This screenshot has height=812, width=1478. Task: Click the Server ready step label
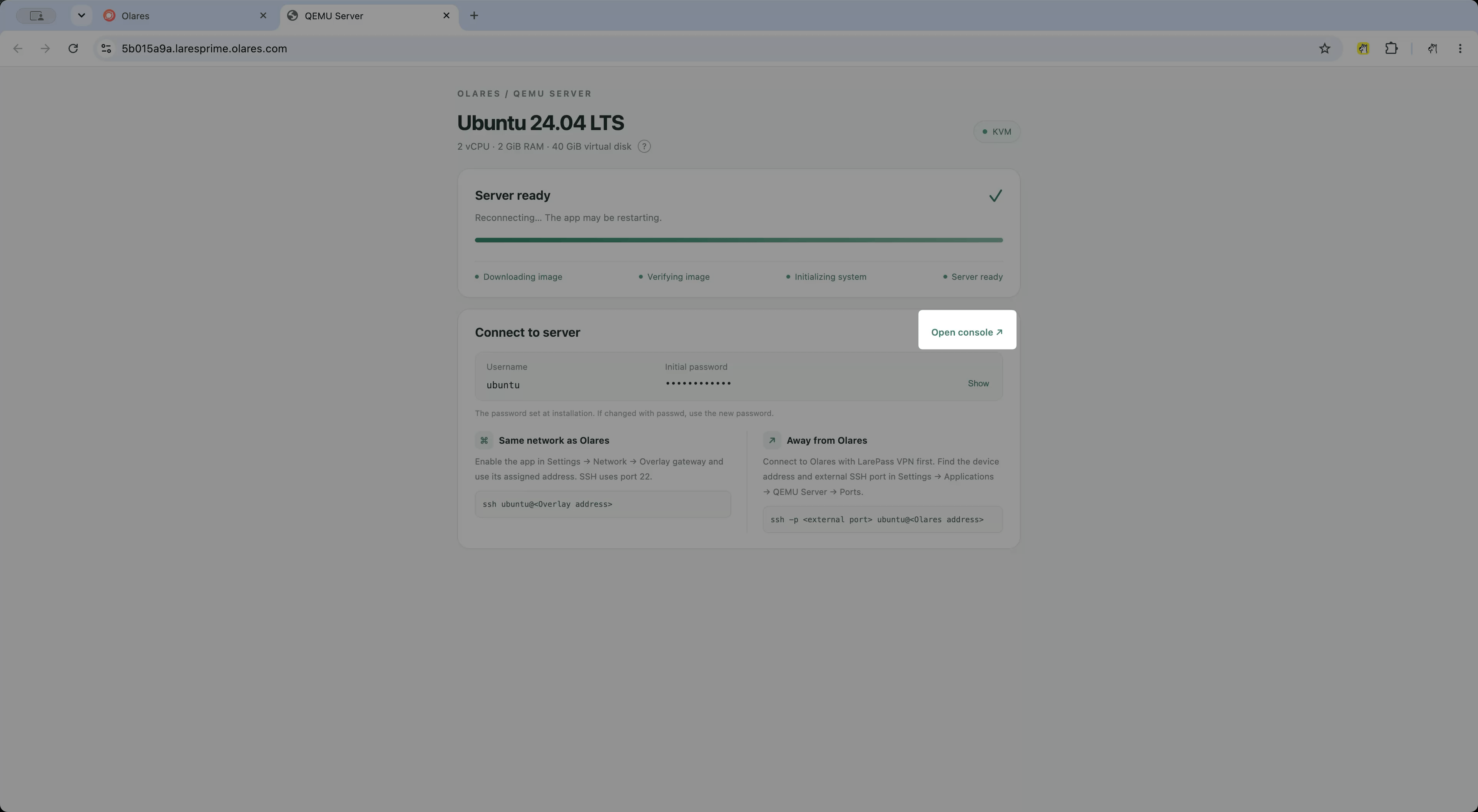point(973,277)
